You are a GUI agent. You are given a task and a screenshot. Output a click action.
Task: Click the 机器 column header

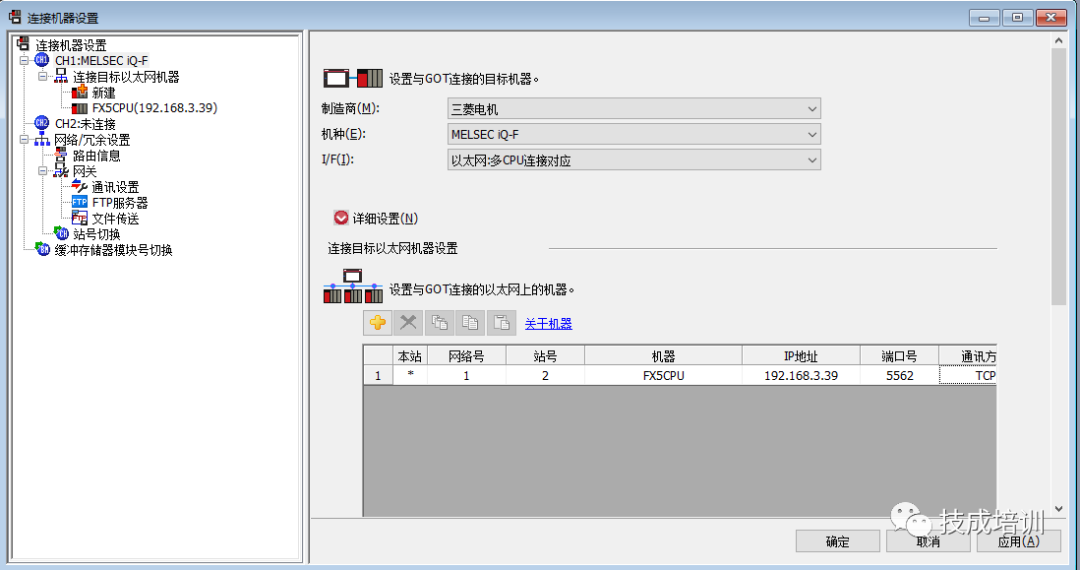tap(663, 356)
